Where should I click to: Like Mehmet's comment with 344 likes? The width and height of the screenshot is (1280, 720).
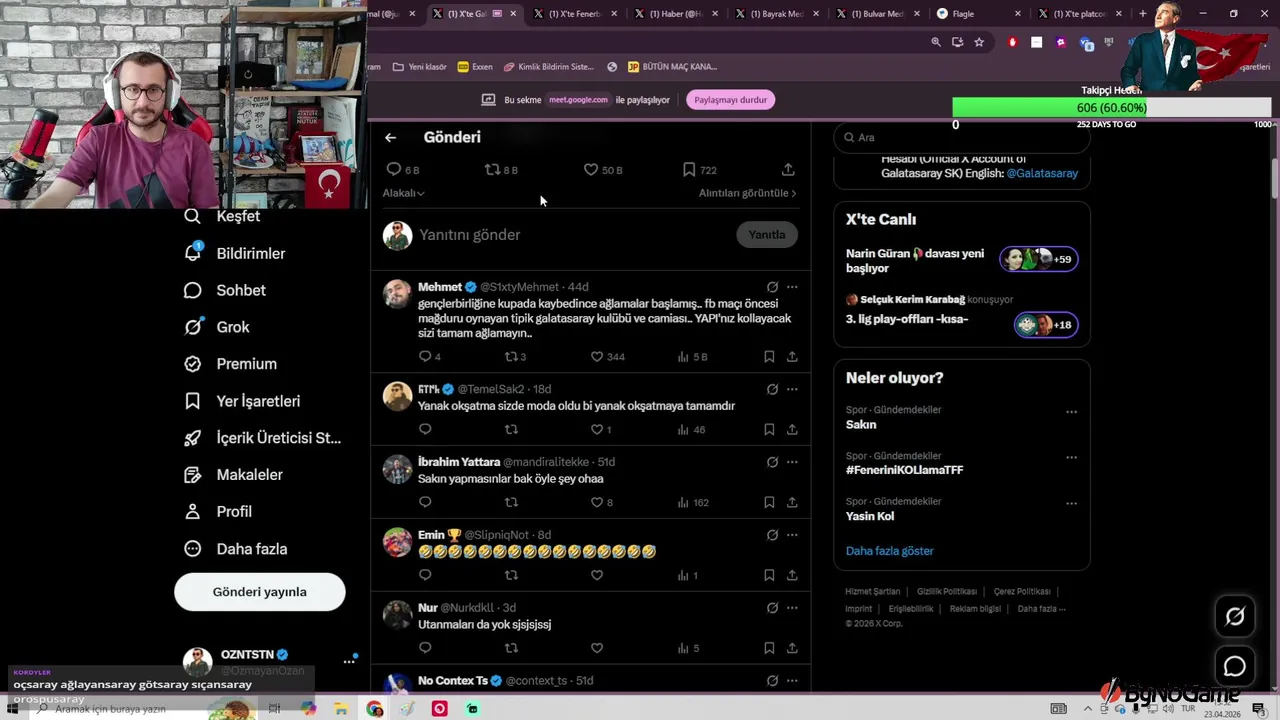(x=607, y=357)
